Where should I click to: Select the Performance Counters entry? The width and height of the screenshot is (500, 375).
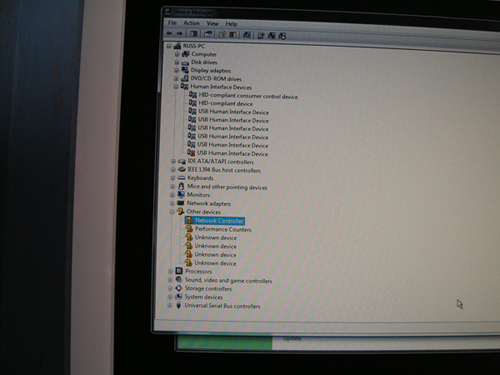pyautogui.click(x=223, y=229)
